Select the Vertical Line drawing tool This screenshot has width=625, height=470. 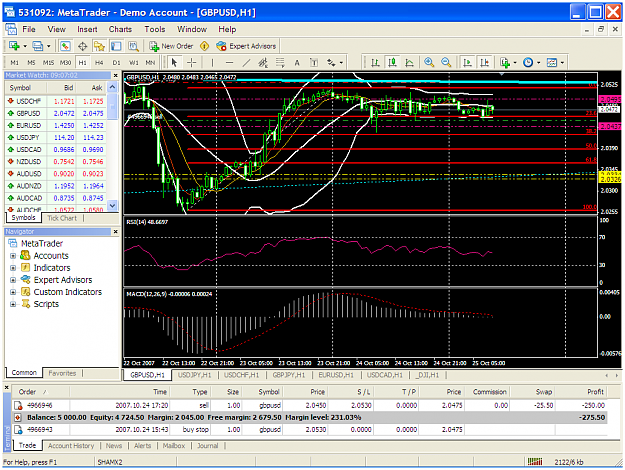pos(212,63)
